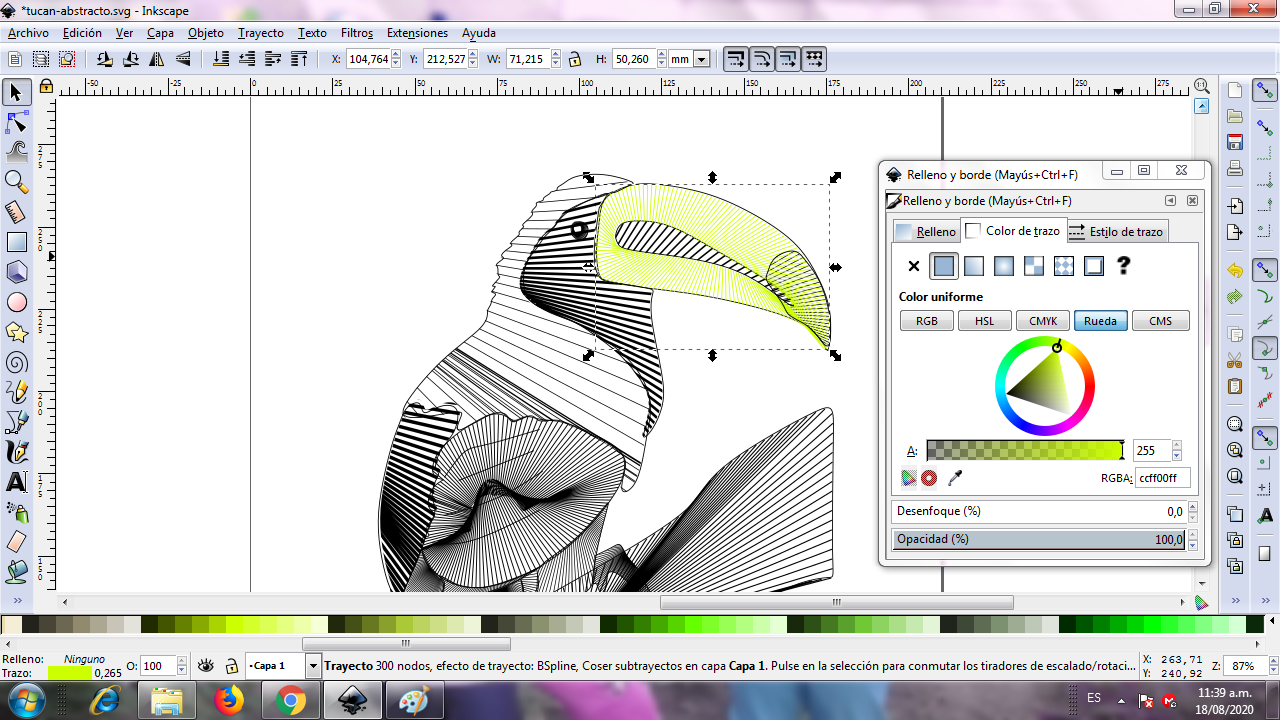Screen dimensions: 1280x720
Task: Show hidden system tray icons
Action: (1121, 699)
